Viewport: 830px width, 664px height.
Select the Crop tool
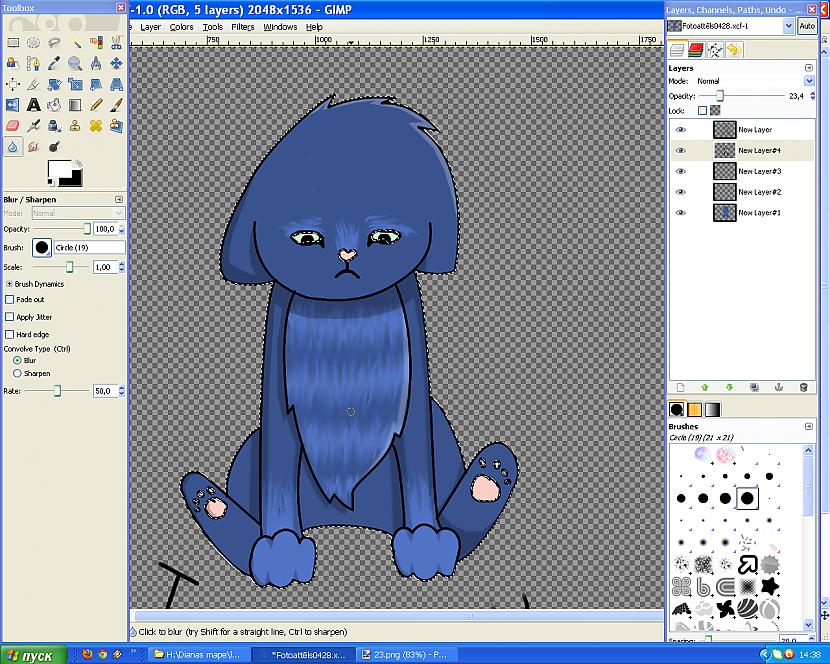[x=33, y=84]
